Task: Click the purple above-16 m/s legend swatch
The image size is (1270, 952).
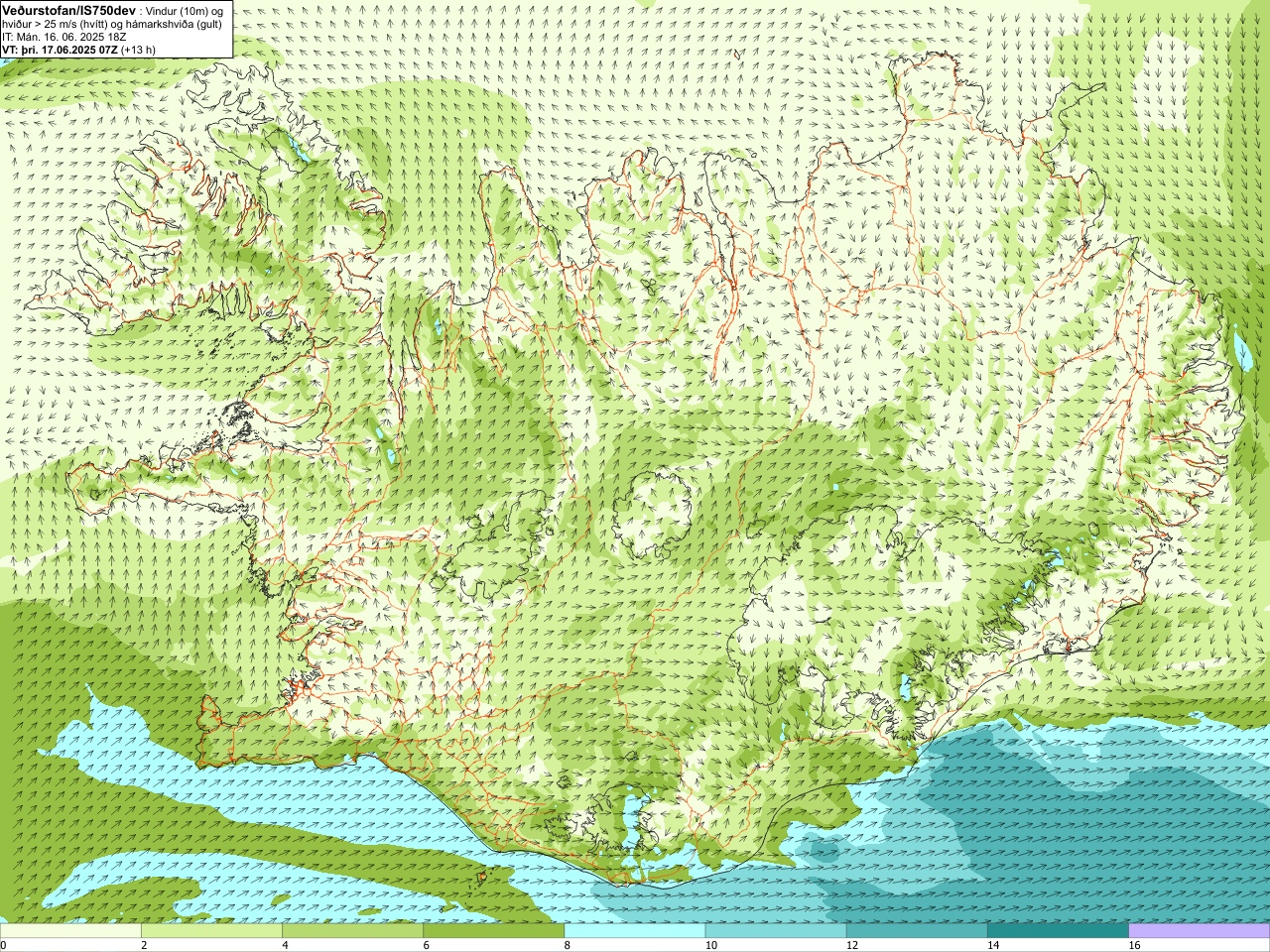Action: pos(1200,931)
